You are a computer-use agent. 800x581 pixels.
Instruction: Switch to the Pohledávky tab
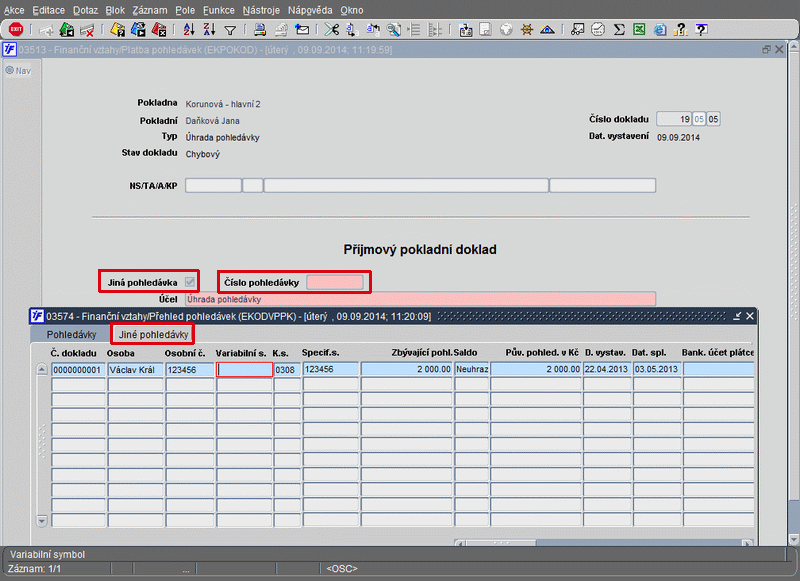[x=71, y=335]
